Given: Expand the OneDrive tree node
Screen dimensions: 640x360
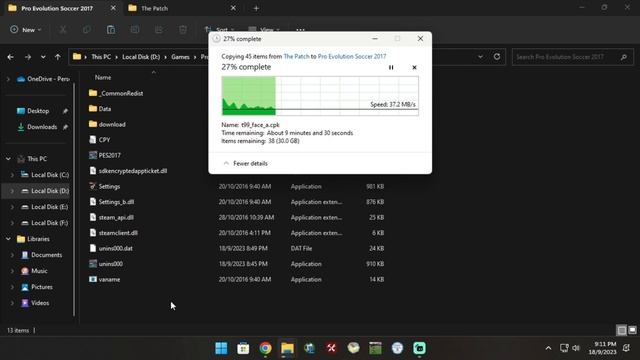Looking at the screenshot, I should (x=8, y=79).
